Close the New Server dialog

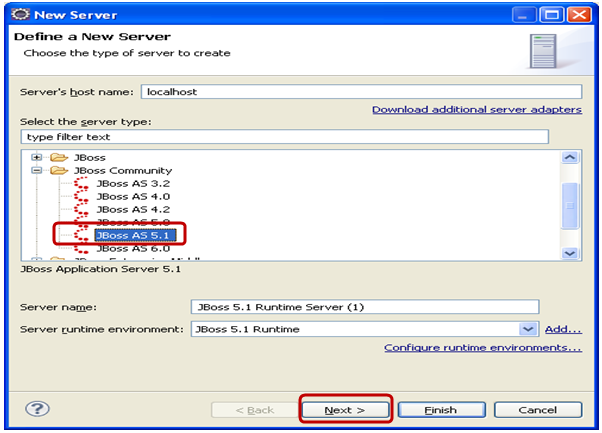(x=579, y=15)
